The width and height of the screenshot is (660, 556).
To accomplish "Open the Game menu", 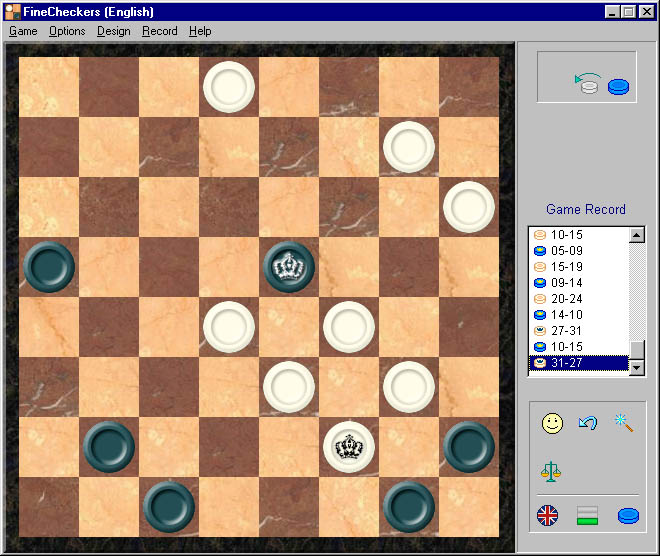I will tap(23, 31).
